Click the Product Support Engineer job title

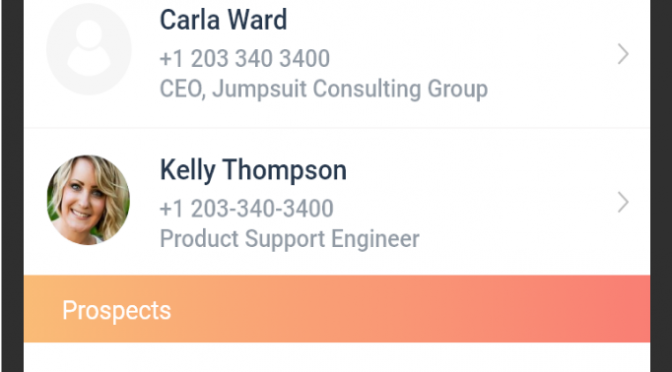coord(289,239)
